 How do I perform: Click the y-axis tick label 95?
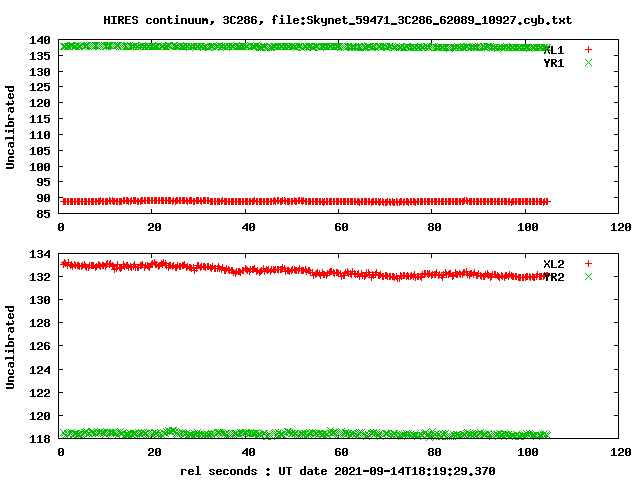[43, 182]
